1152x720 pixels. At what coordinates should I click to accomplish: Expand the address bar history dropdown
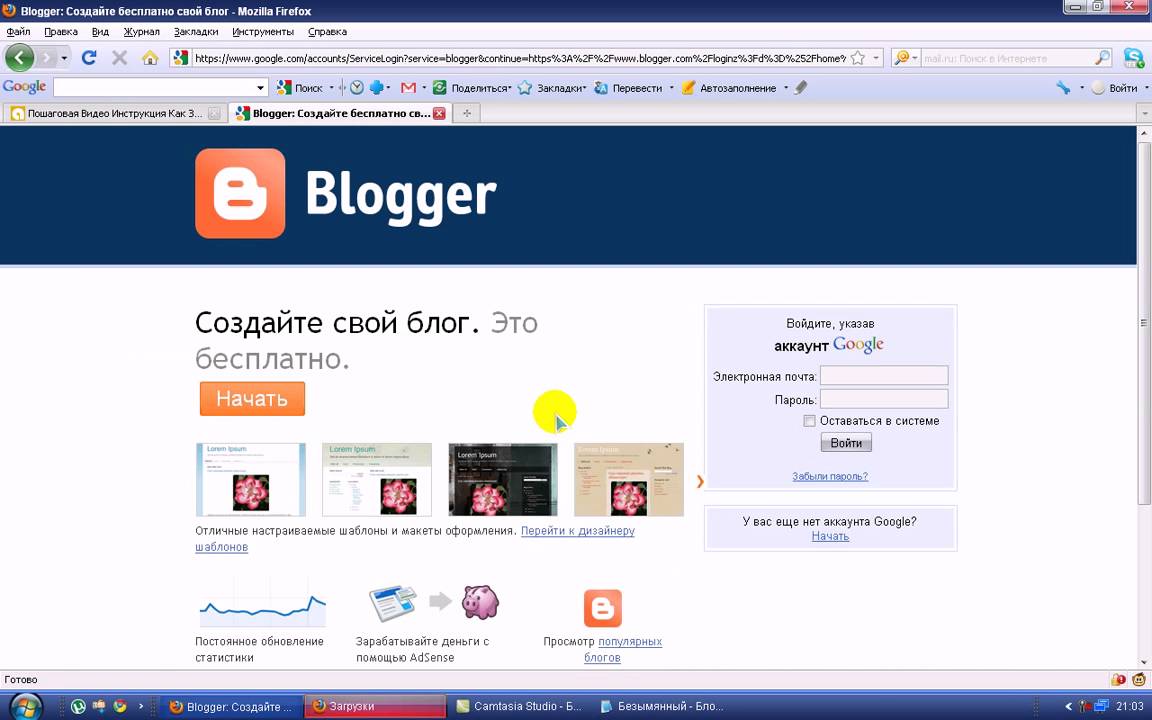pos(875,58)
